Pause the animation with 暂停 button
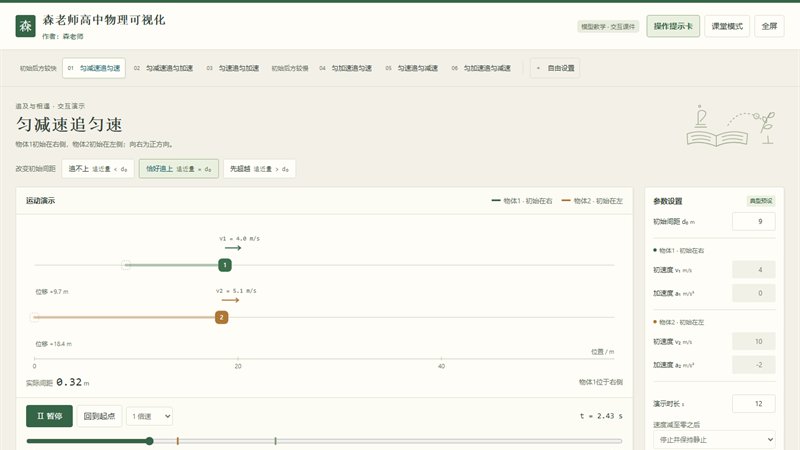This screenshot has width=800, height=450. tap(49, 416)
